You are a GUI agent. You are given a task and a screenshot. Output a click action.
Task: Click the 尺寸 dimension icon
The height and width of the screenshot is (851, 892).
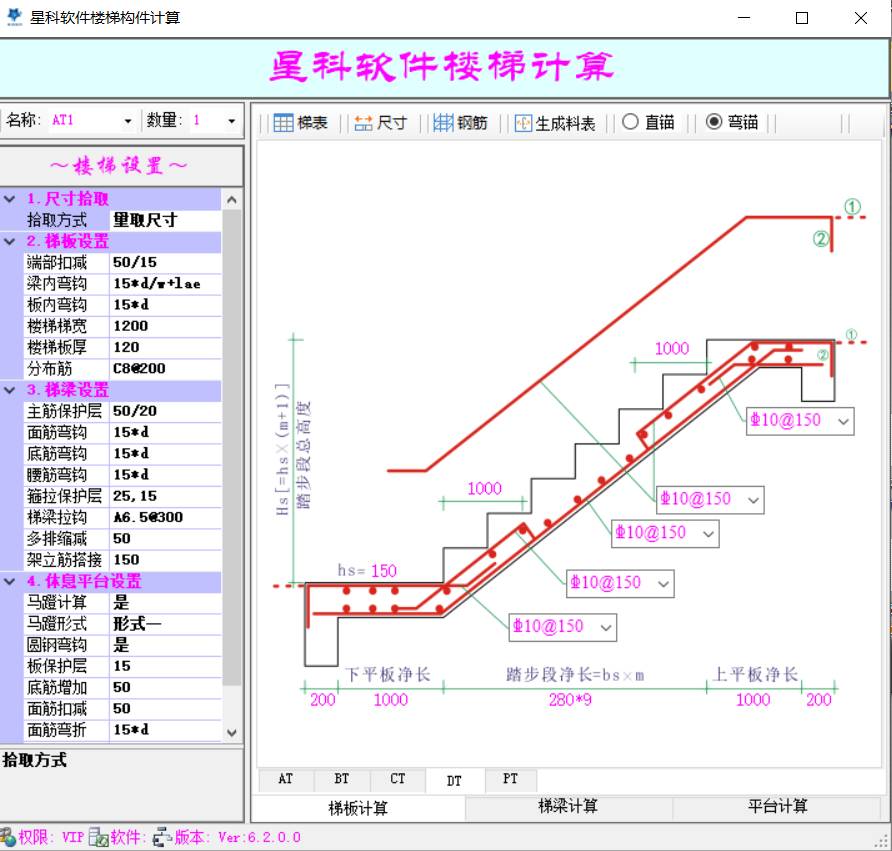pos(363,122)
